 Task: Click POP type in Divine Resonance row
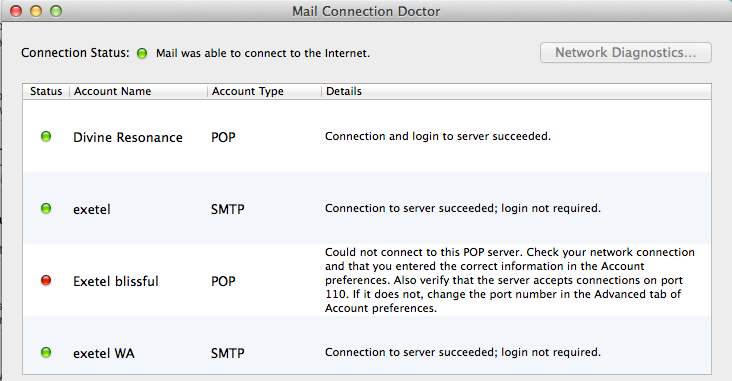coord(223,137)
